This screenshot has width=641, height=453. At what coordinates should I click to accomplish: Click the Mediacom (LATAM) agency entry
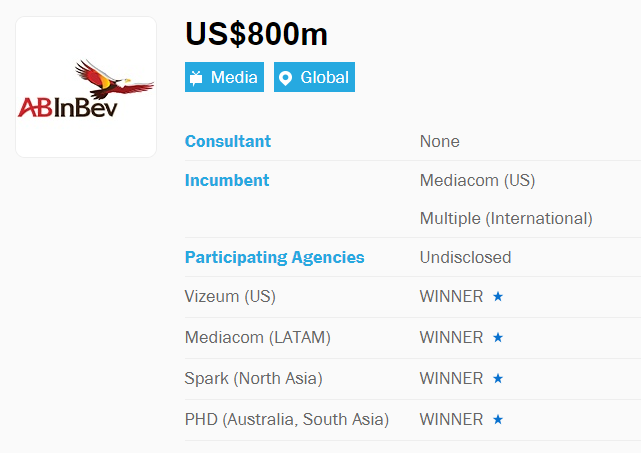pyautogui.click(x=258, y=338)
